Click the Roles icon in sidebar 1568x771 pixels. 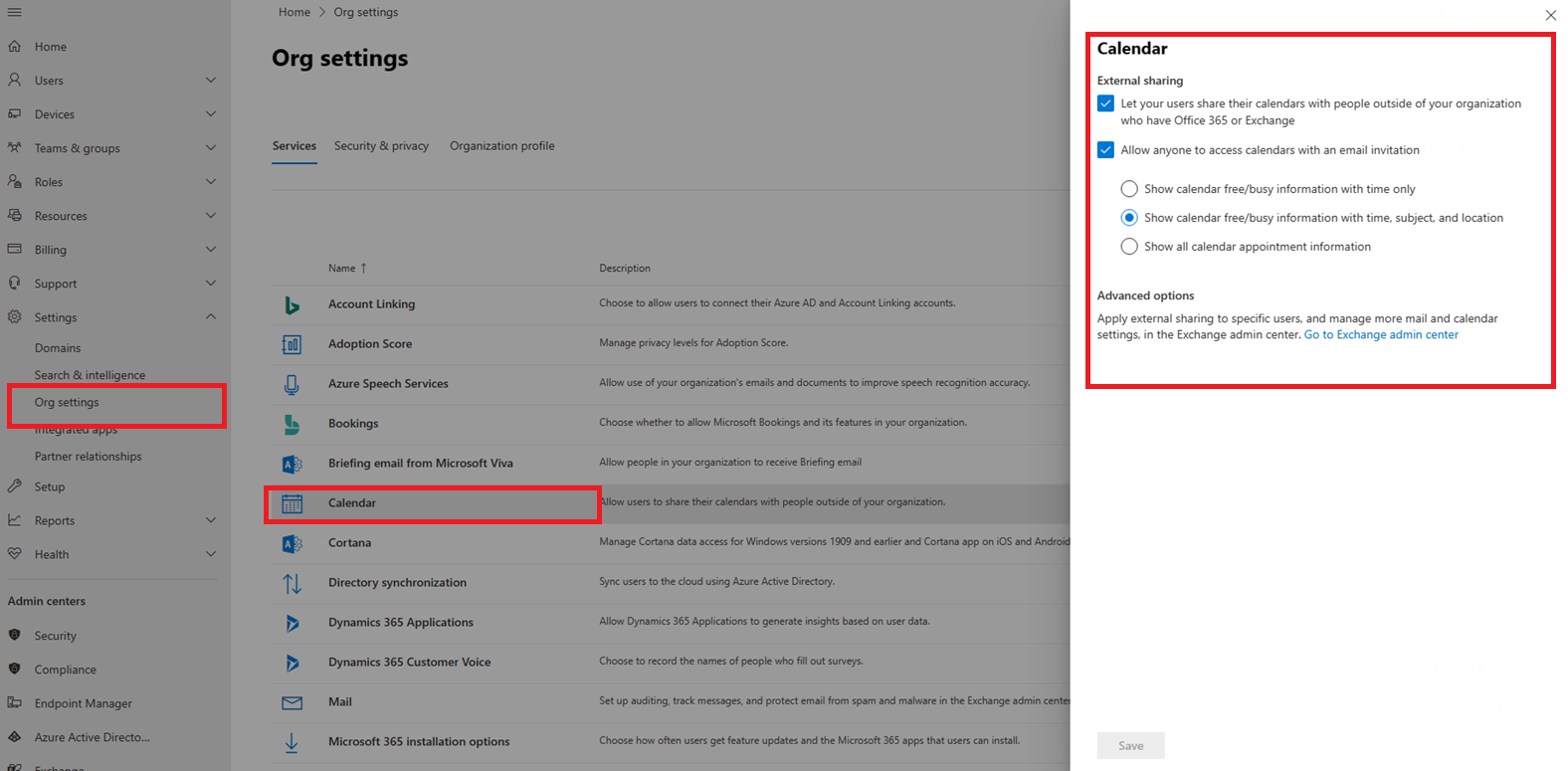(x=14, y=181)
